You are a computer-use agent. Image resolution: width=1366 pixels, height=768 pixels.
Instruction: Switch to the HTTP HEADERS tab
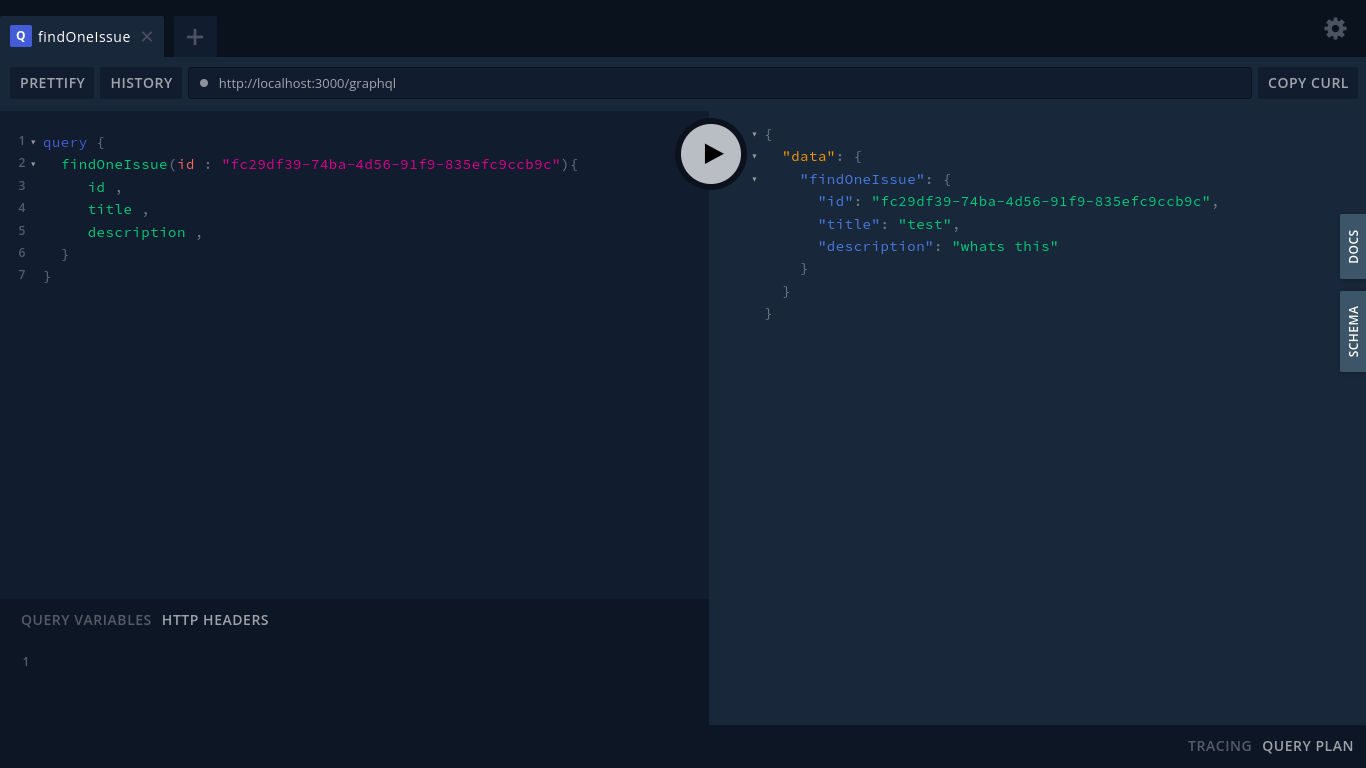click(215, 619)
